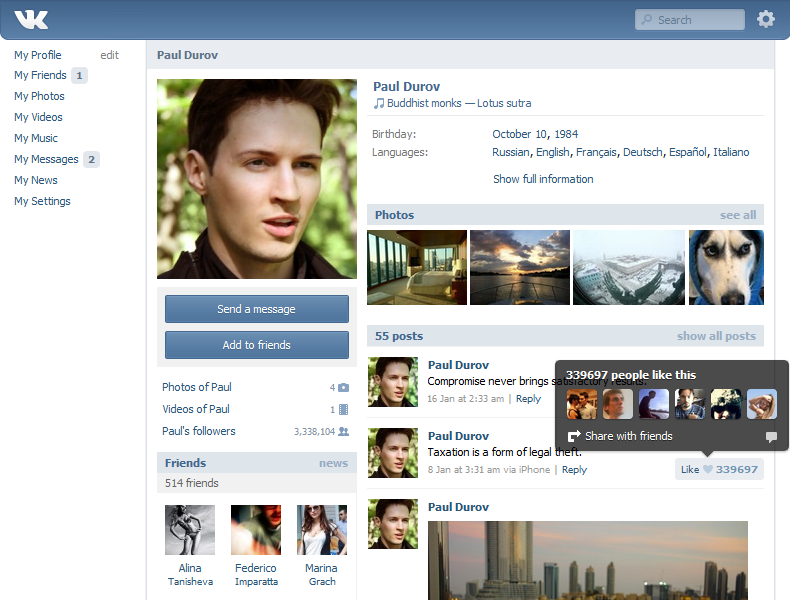The image size is (790, 600).
Task: Open see all photos
Action: tap(738, 215)
